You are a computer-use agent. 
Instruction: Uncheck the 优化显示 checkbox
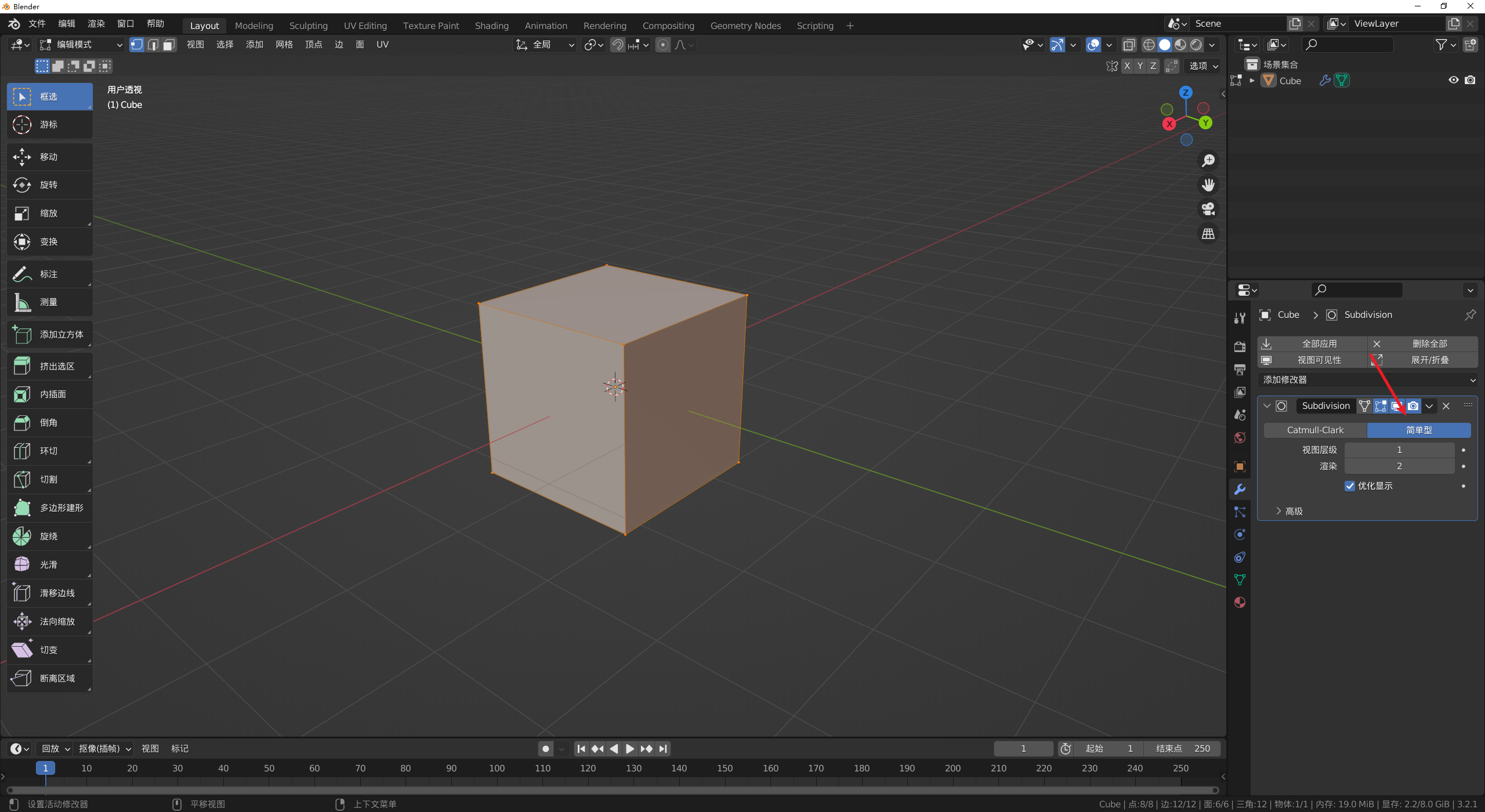pos(1350,486)
